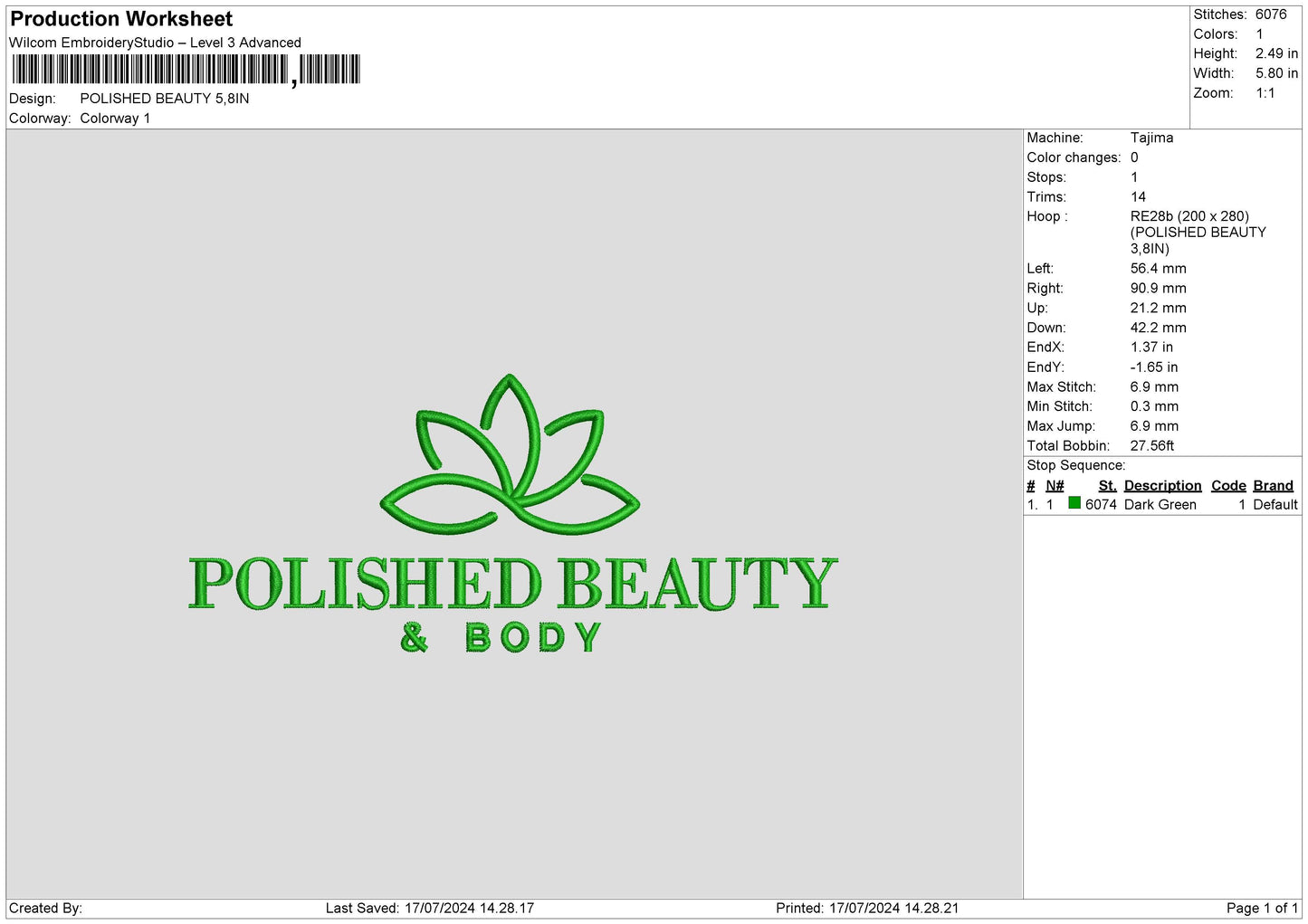Click the 'Colorway 1' value
This screenshot has width=1308, height=924.
(x=115, y=119)
